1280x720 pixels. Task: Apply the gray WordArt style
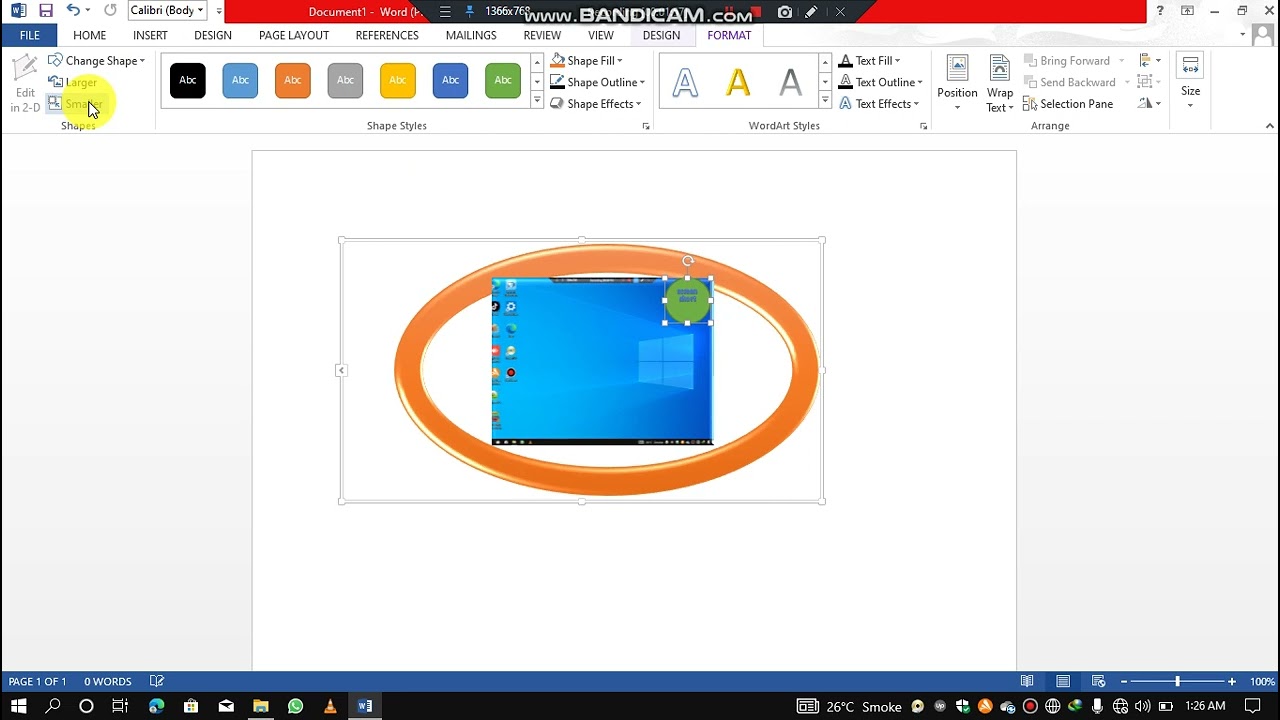tap(790, 81)
